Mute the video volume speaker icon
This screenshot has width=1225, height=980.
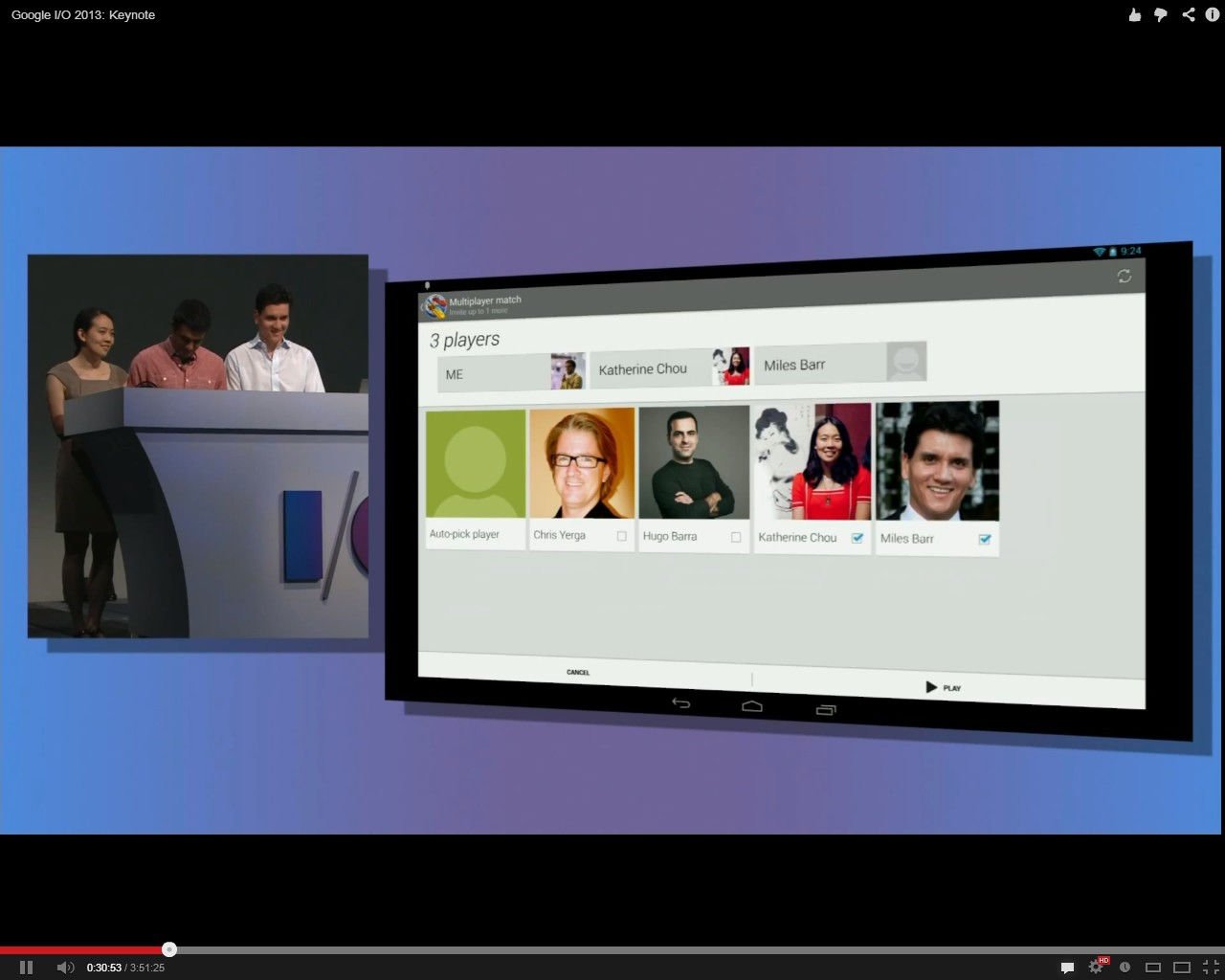pyautogui.click(x=65, y=968)
